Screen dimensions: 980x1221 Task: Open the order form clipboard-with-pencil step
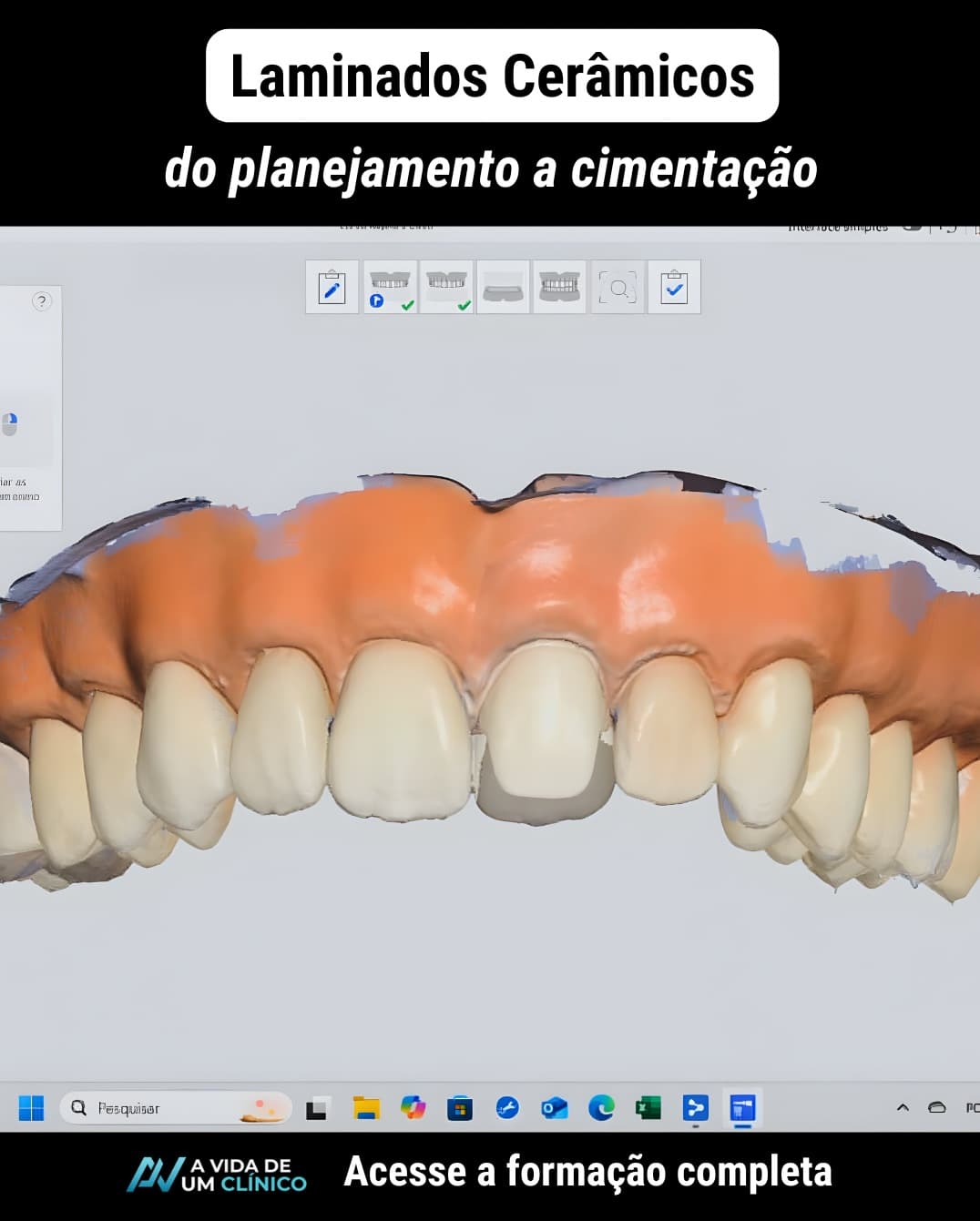(x=332, y=288)
